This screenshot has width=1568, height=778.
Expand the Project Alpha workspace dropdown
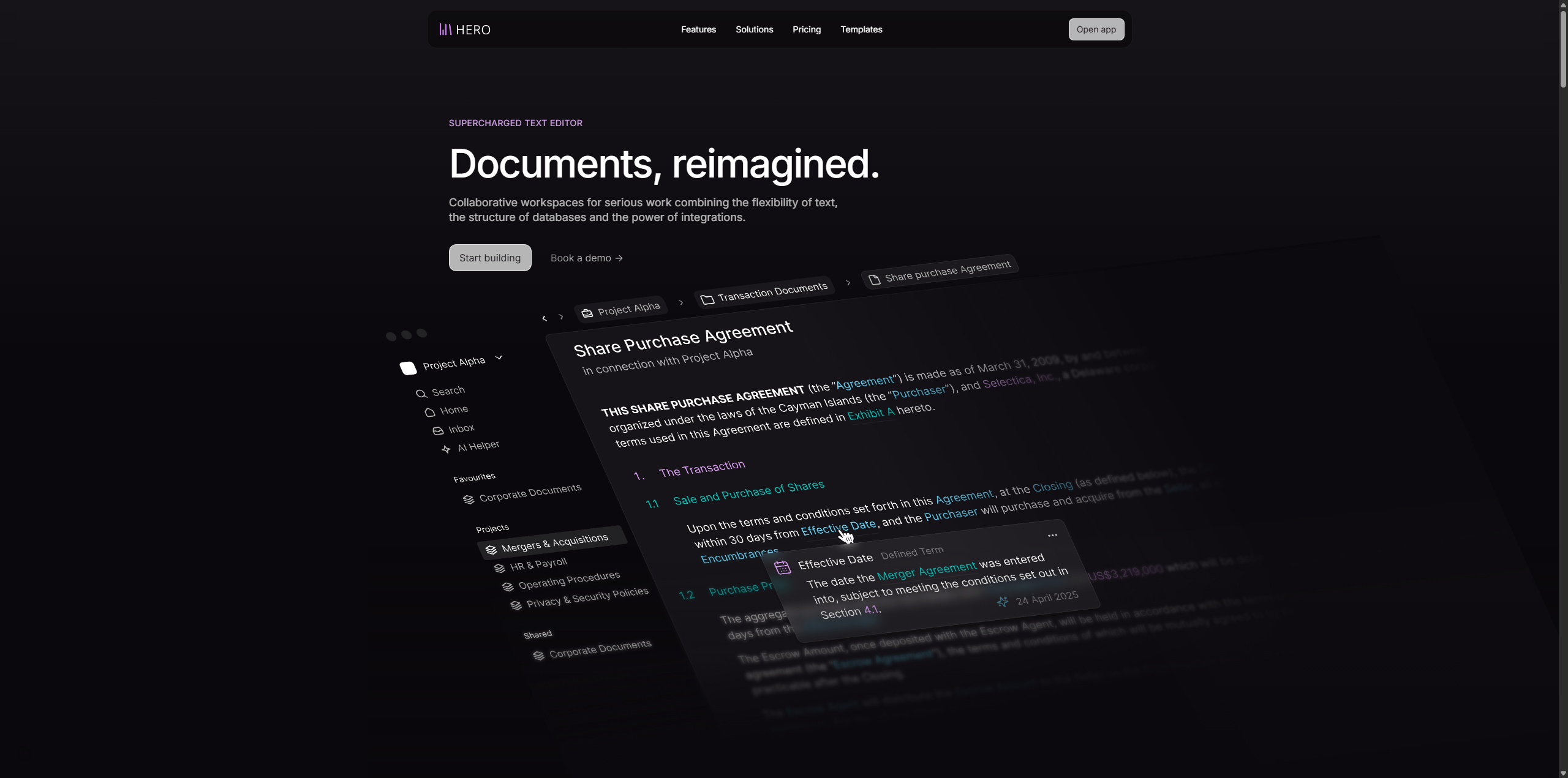(499, 357)
